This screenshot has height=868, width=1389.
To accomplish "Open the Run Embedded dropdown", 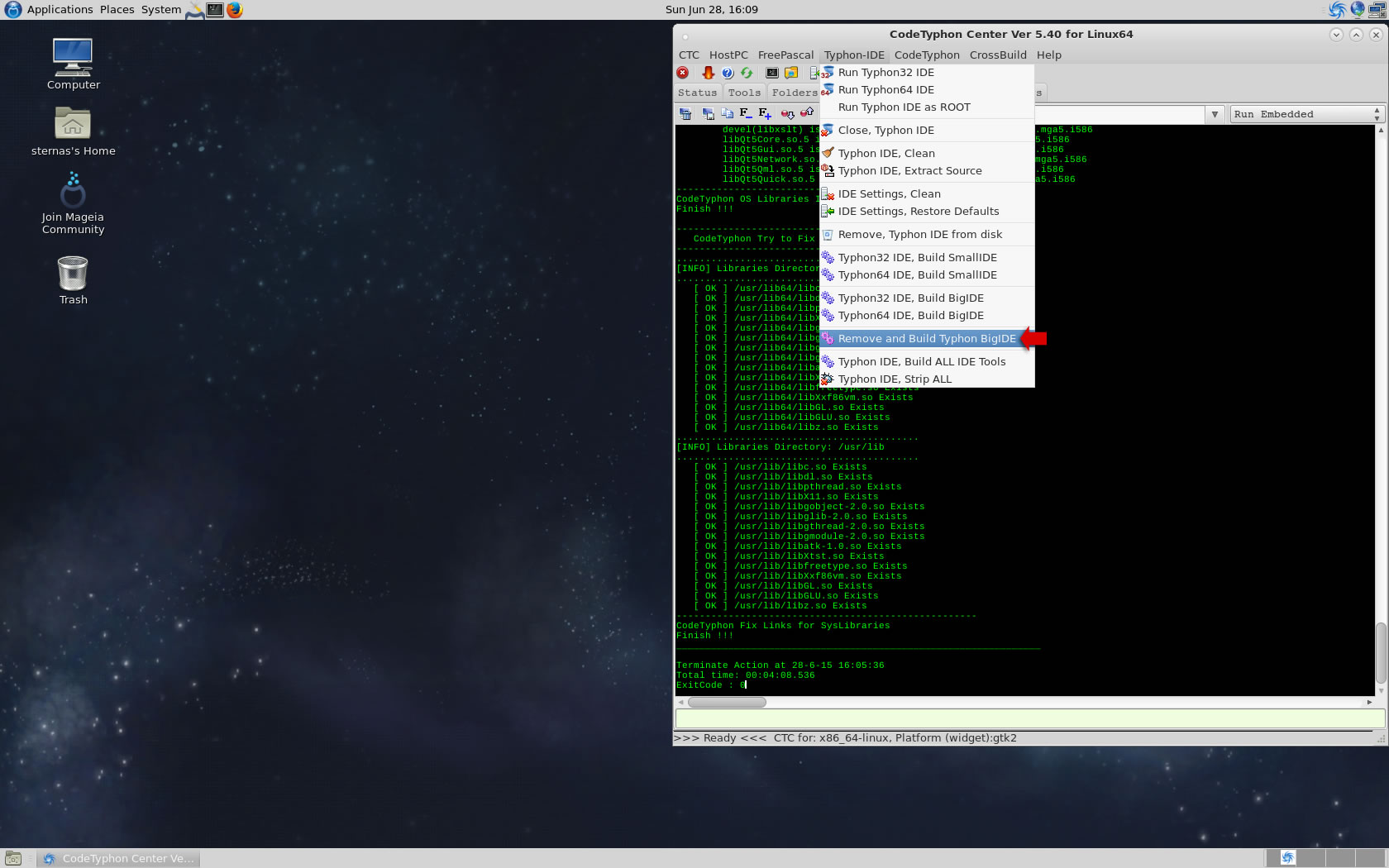I will point(1306,114).
